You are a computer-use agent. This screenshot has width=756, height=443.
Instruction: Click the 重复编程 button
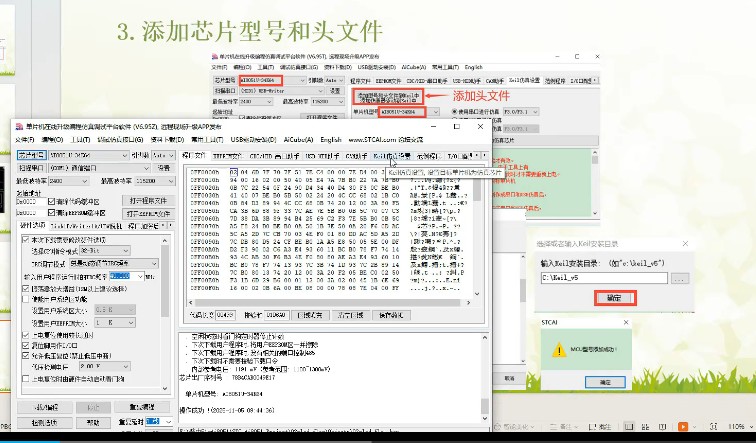(x=142, y=407)
